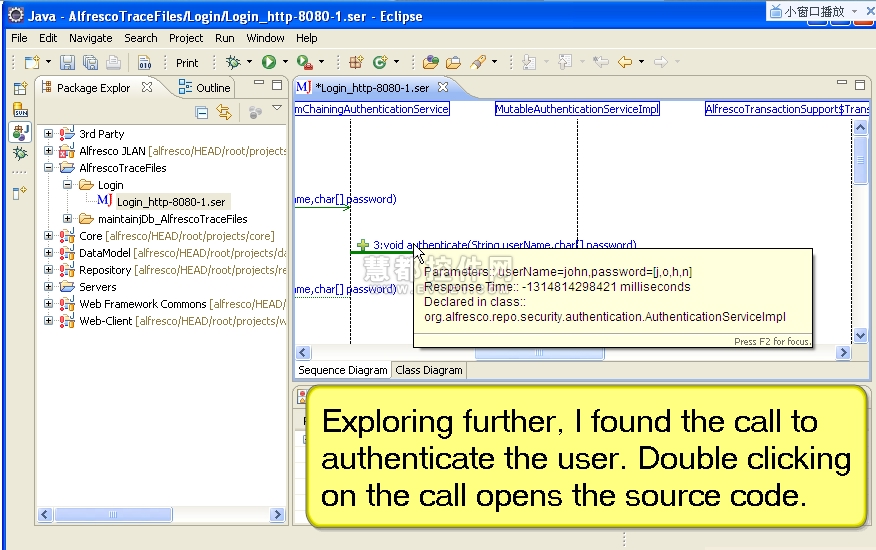Click the Run External Tools icon
This screenshot has height=550, width=876.
point(304,62)
